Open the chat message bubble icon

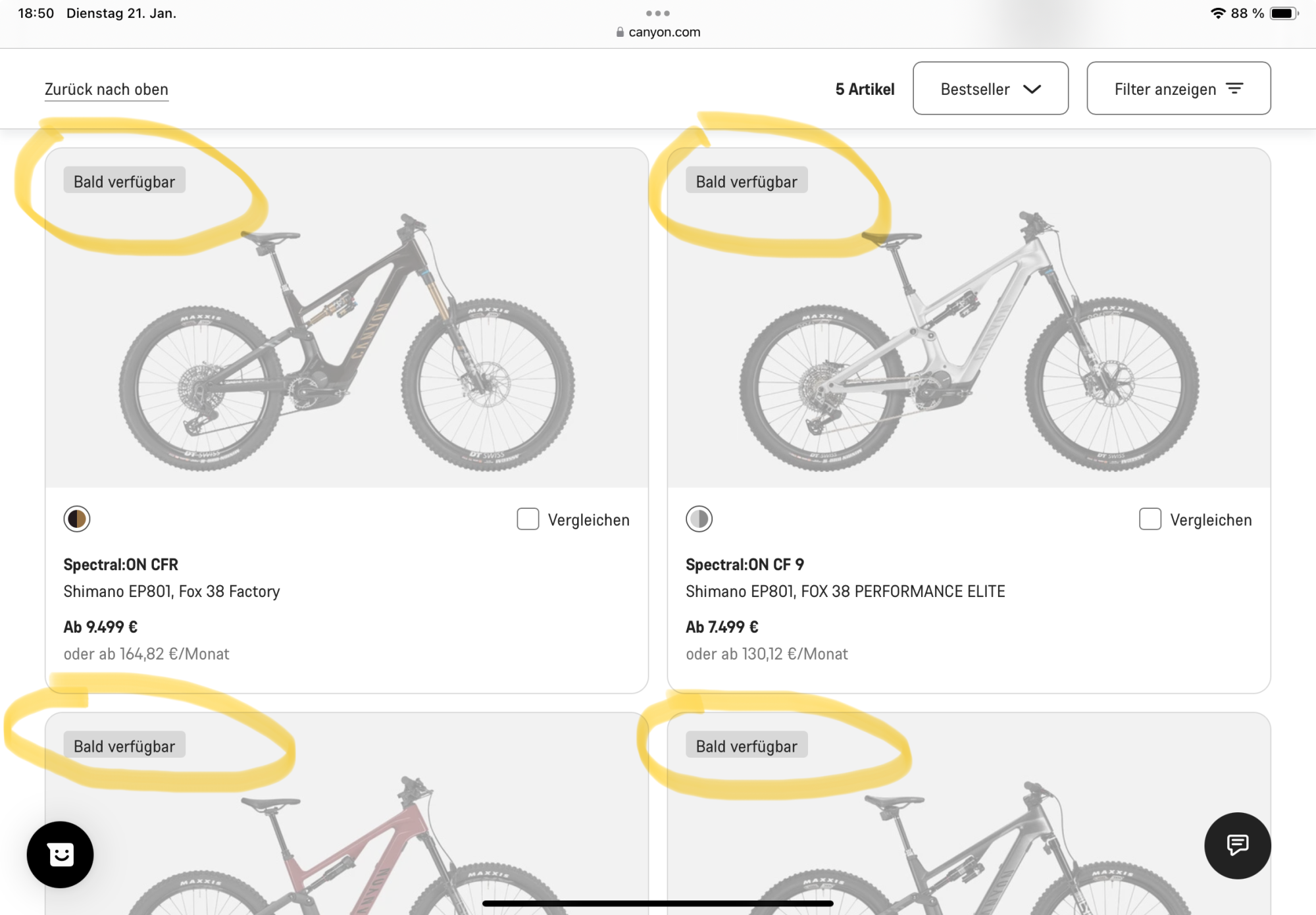pyautogui.click(x=1237, y=845)
